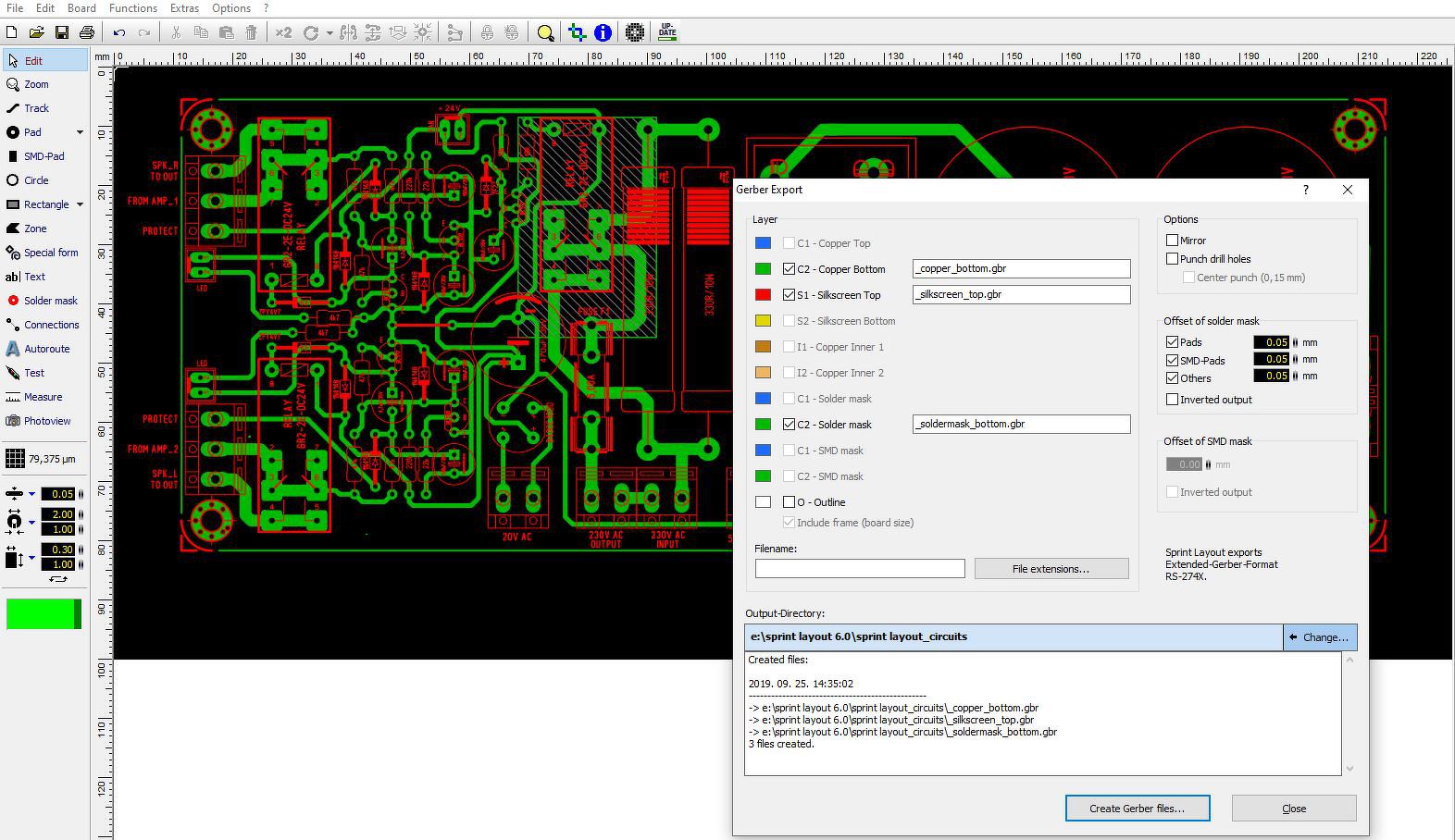Open the Extras menu

[x=184, y=8]
